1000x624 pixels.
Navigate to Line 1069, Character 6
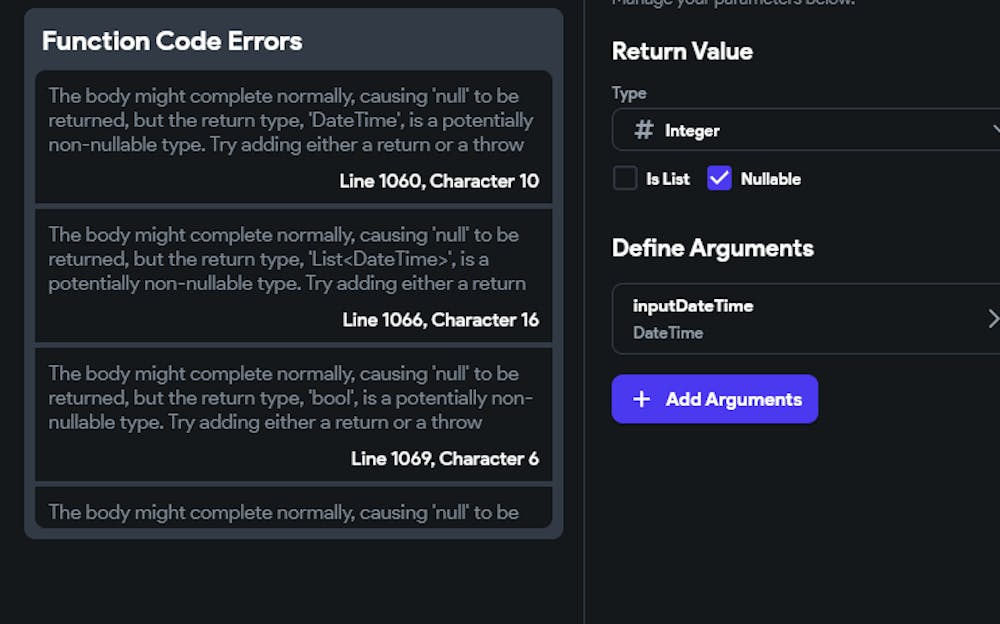point(445,459)
